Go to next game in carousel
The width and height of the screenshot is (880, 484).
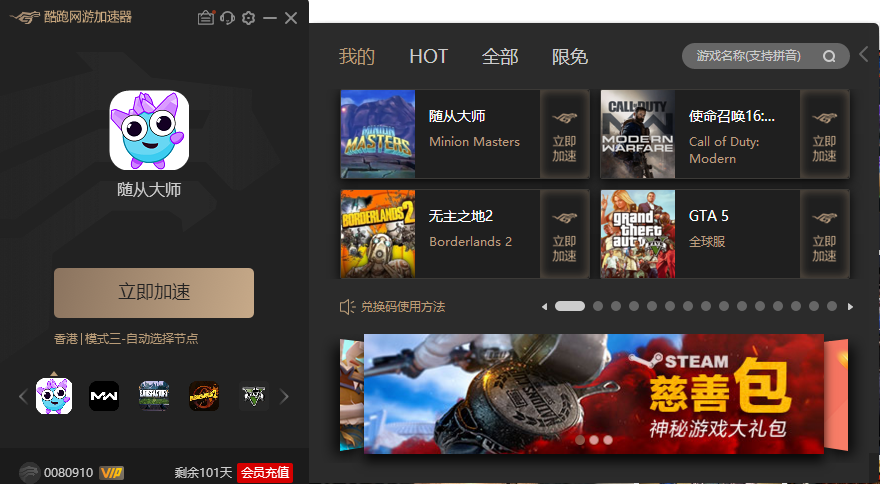(x=285, y=396)
